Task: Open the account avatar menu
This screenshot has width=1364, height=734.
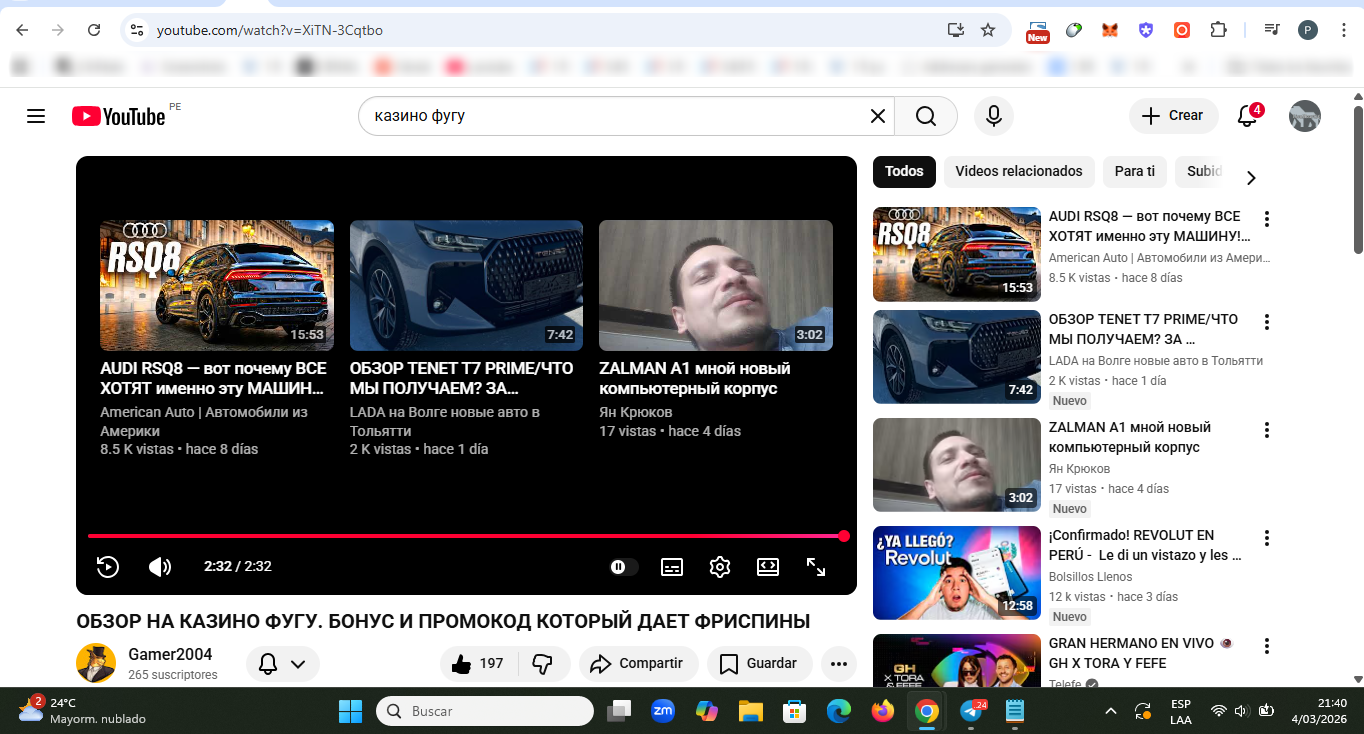Action: tap(1305, 116)
